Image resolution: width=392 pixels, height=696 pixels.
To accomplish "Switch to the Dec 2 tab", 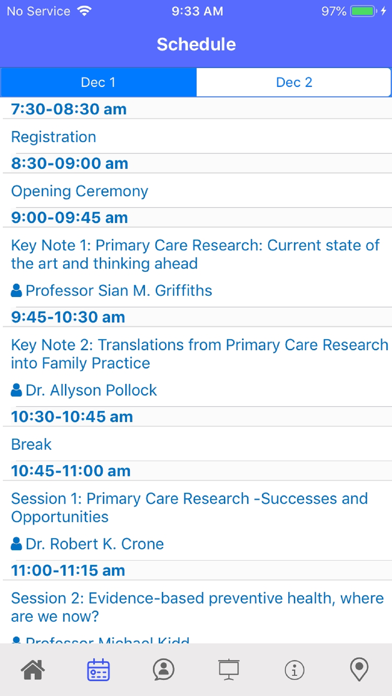I will coord(294,82).
